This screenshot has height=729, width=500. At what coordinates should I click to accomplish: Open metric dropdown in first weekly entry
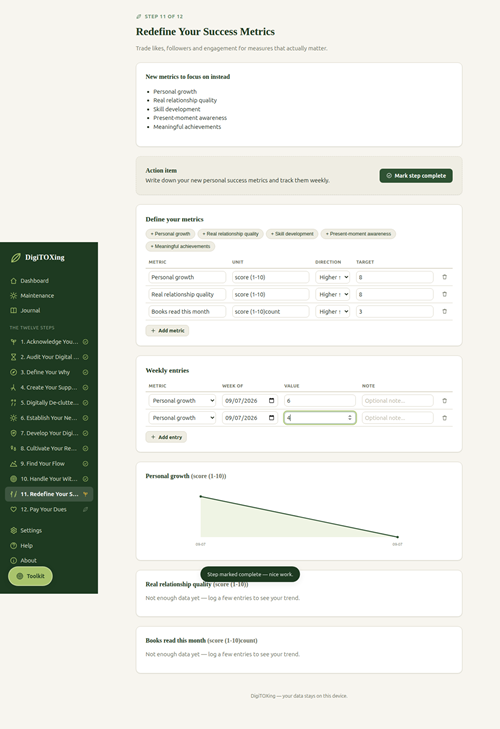coord(182,401)
